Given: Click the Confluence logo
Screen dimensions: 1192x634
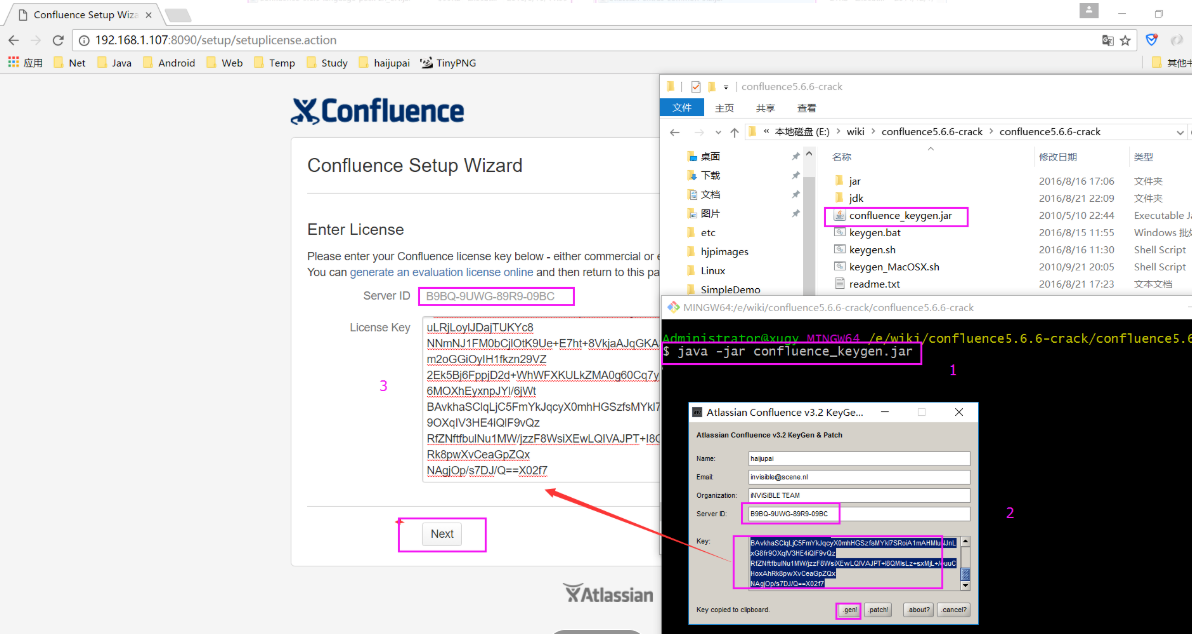Looking at the screenshot, I should pyautogui.click(x=377, y=111).
